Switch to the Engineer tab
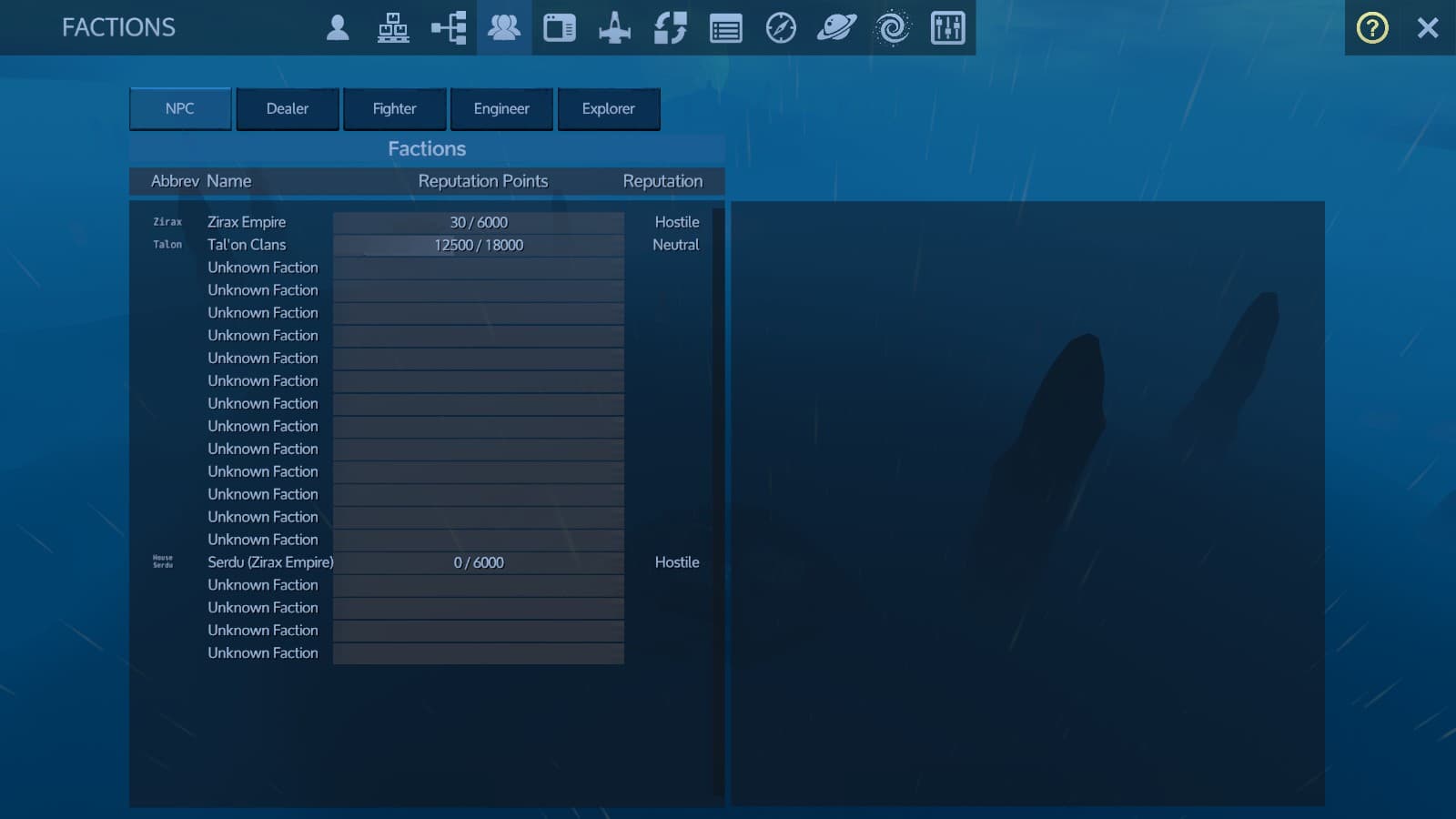 501,108
